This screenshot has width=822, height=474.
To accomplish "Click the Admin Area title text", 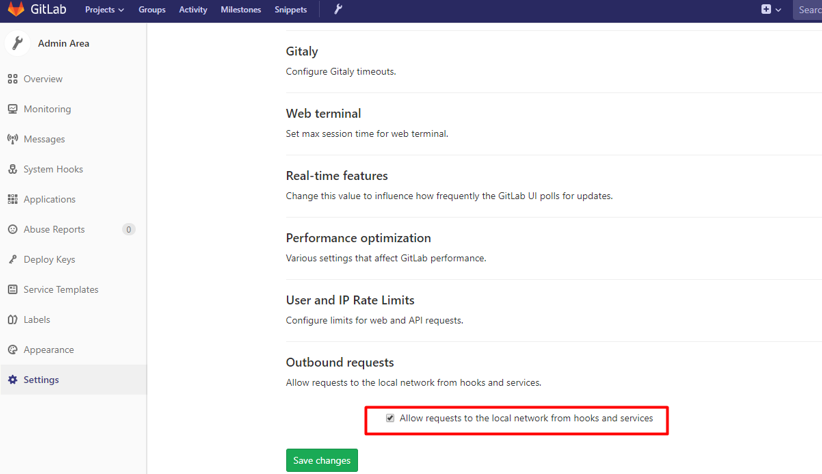I will click(x=63, y=44).
